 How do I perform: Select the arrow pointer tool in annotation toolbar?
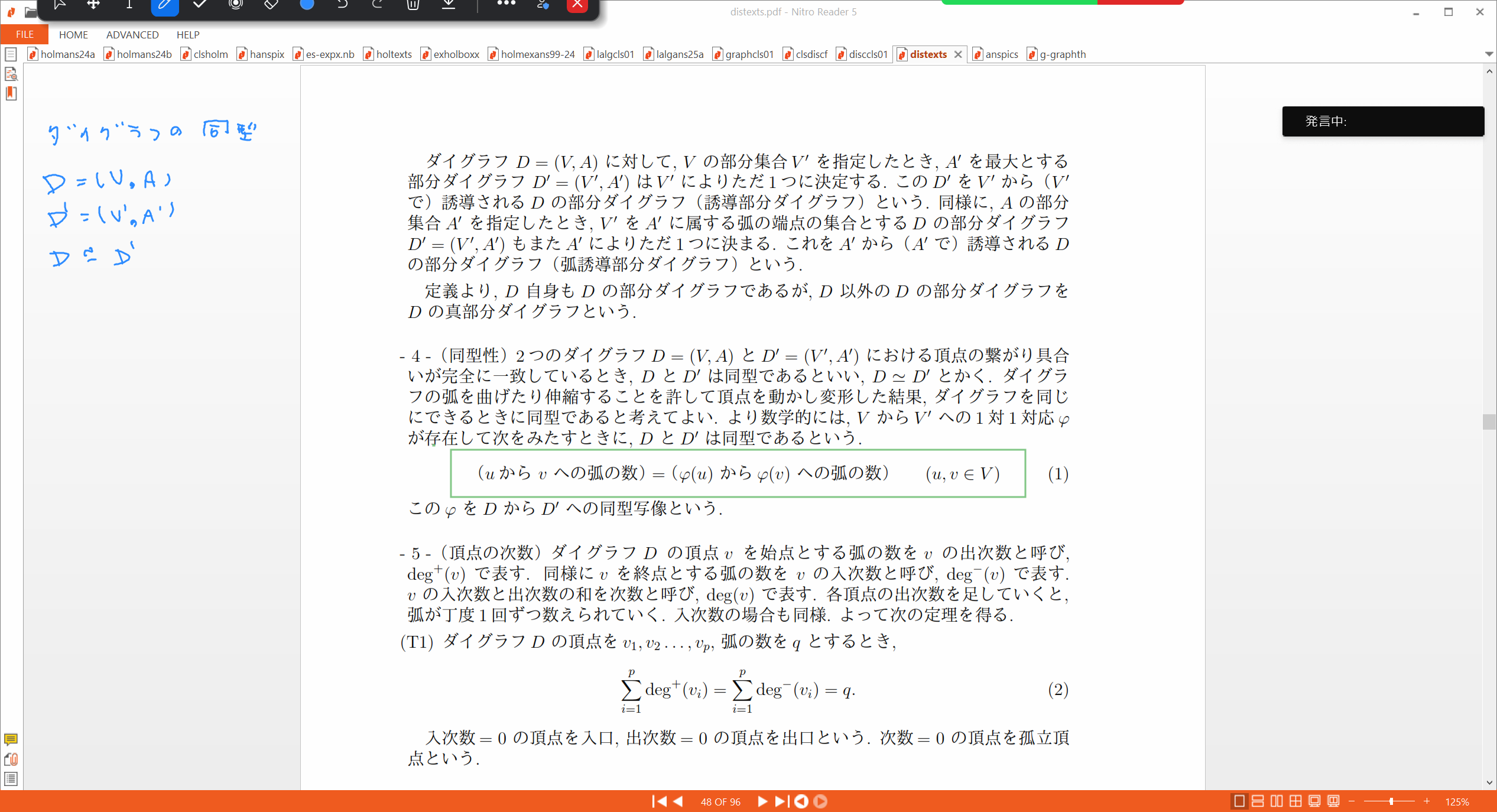59,5
